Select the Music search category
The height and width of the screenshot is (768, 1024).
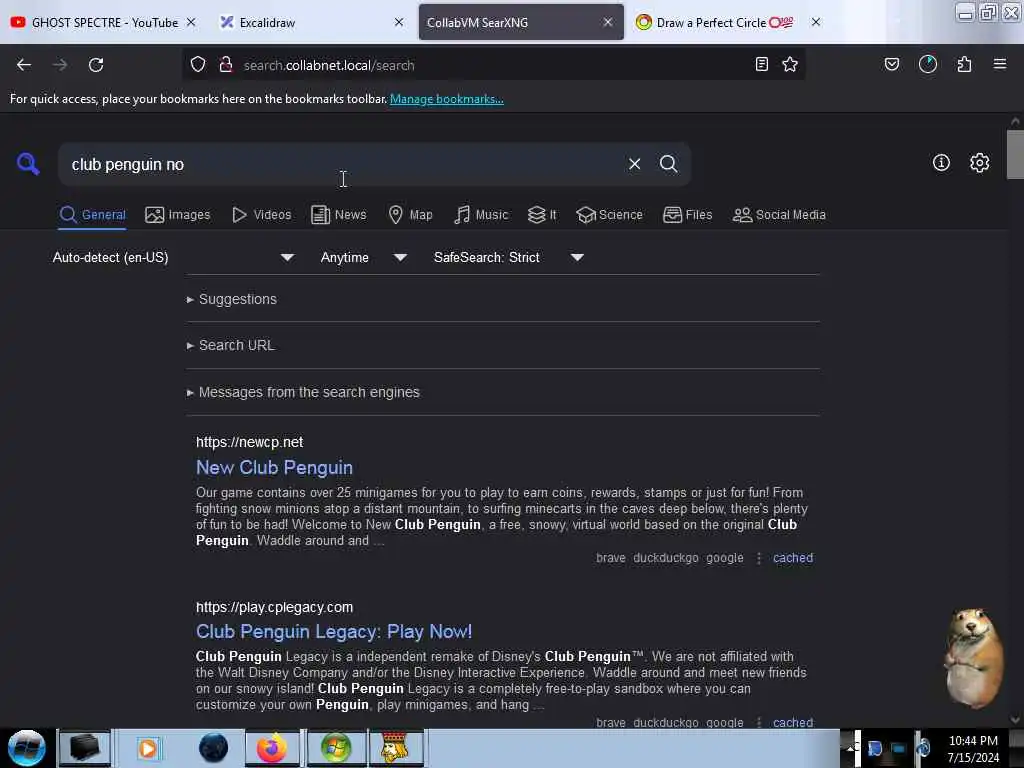pos(481,215)
